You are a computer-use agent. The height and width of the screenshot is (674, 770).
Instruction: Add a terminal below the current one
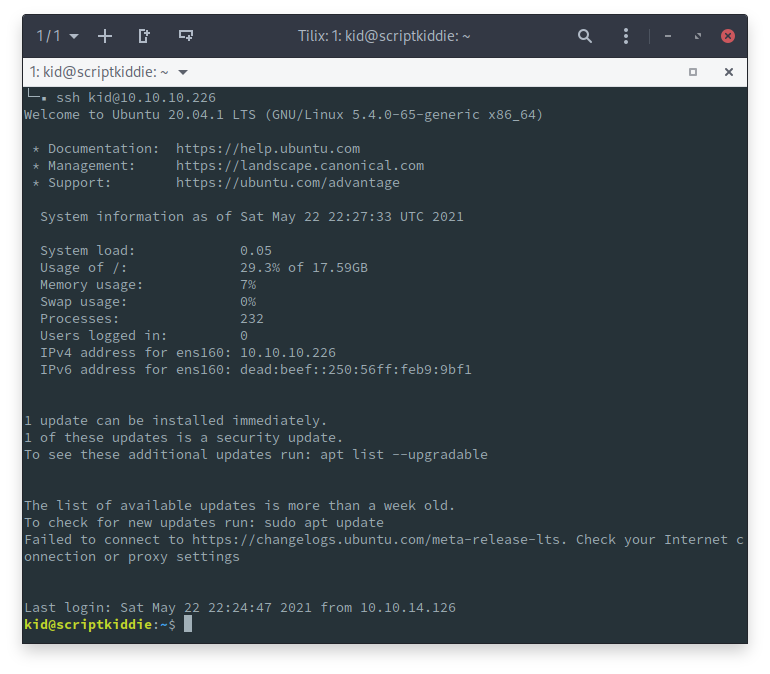[186, 36]
